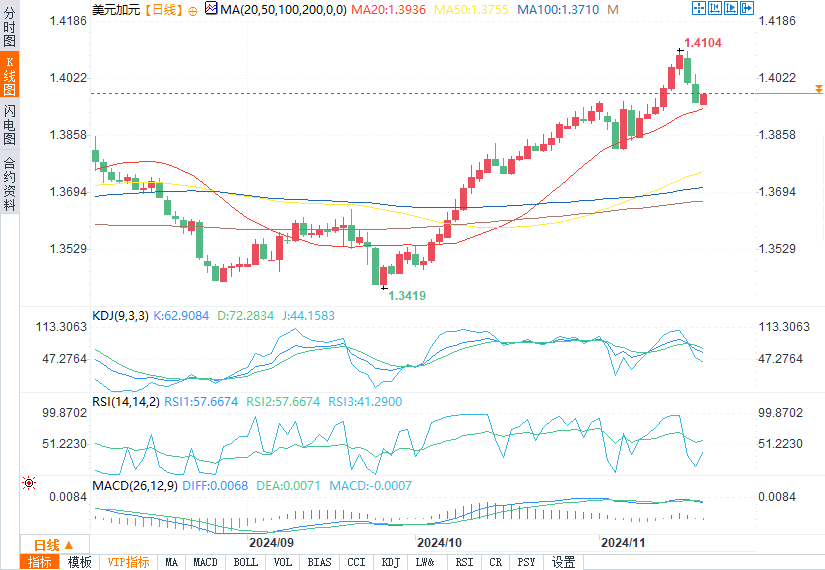The image size is (825, 570).
Task: Apply the VOL indicator button
Action: 283,562
